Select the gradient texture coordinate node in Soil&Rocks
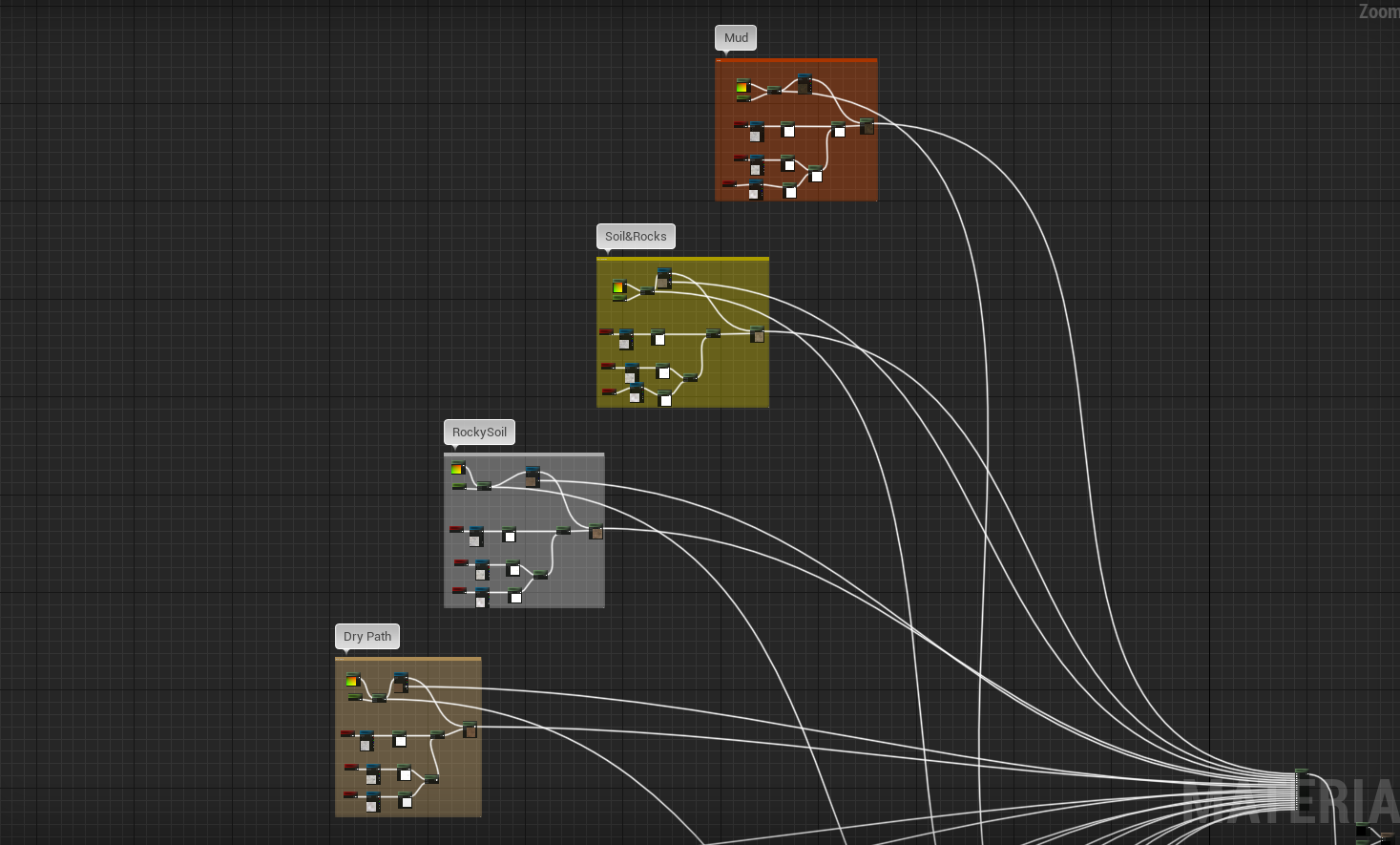 [x=618, y=287]
